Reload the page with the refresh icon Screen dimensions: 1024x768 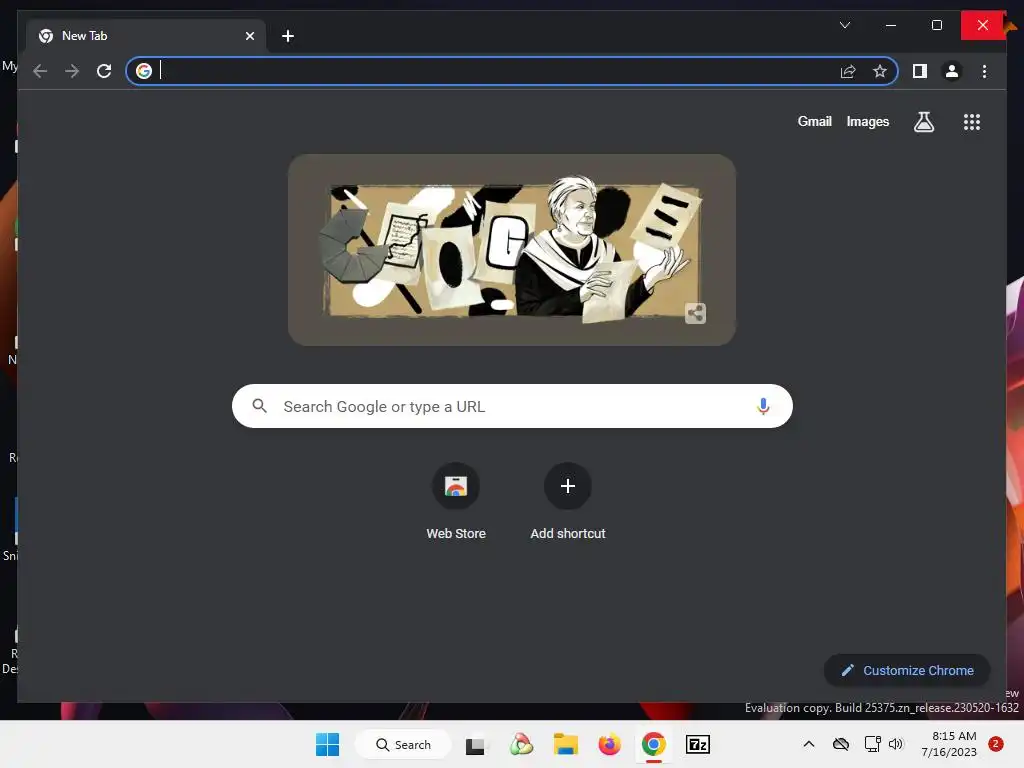tap(104, 71)
